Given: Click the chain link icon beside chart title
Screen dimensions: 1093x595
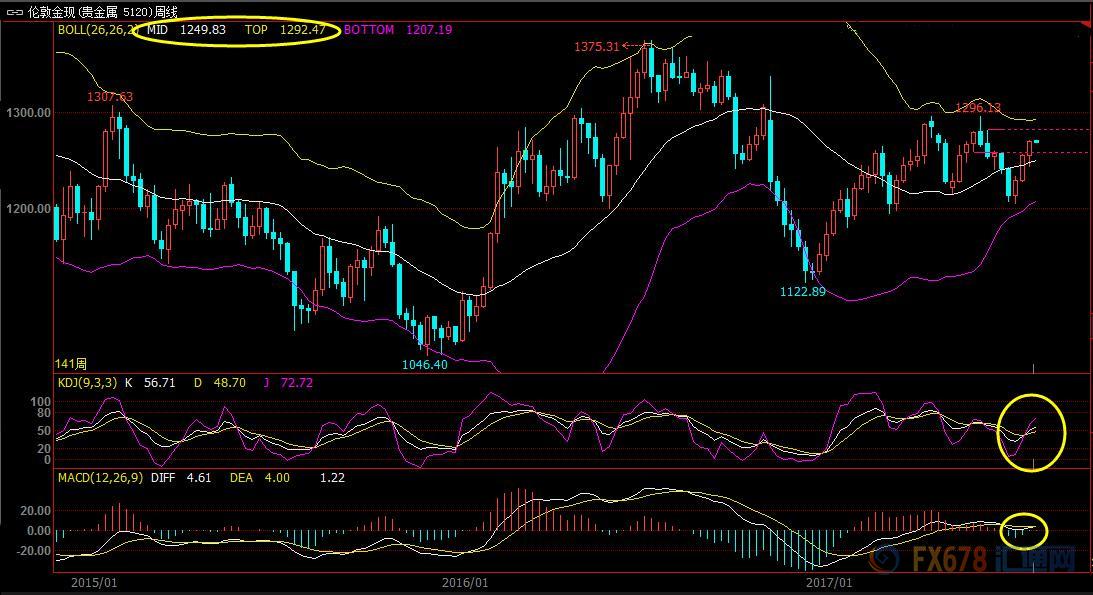Looking at the screenshot, I should (13, 10).
